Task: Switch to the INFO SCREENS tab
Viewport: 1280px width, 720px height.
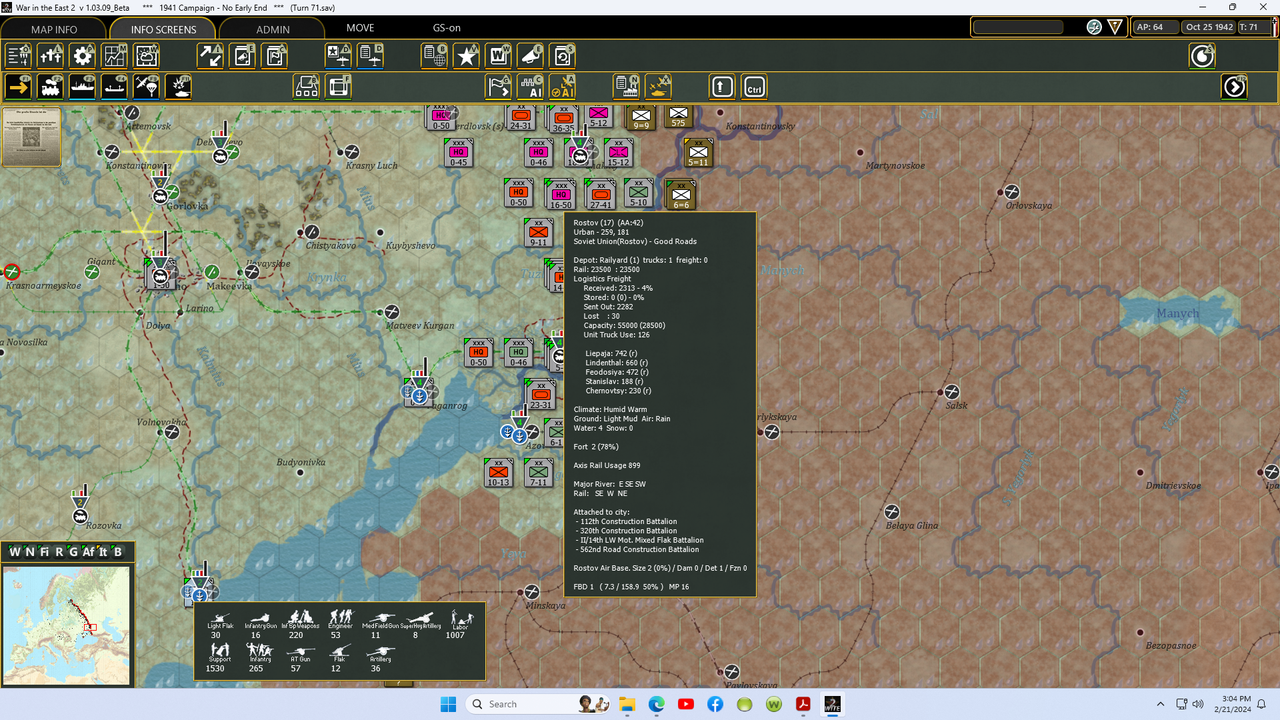Action: pos(163,29)
